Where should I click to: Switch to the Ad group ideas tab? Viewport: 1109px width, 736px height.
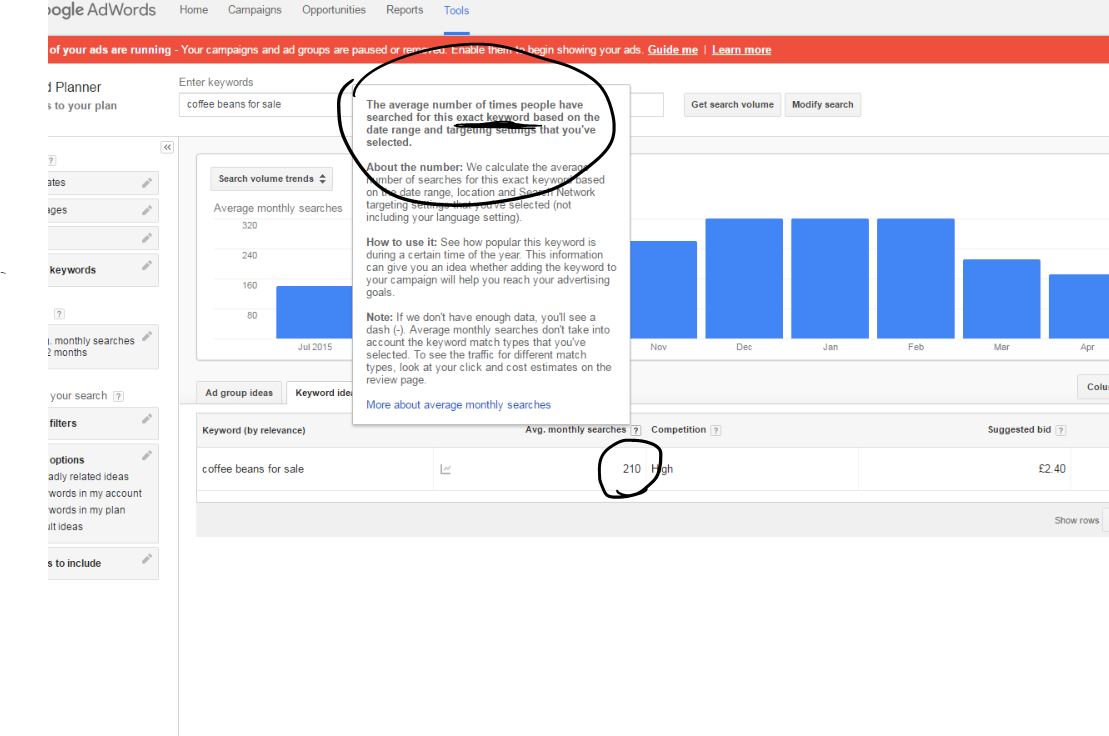pyautogui.click(x=239, y=393)
